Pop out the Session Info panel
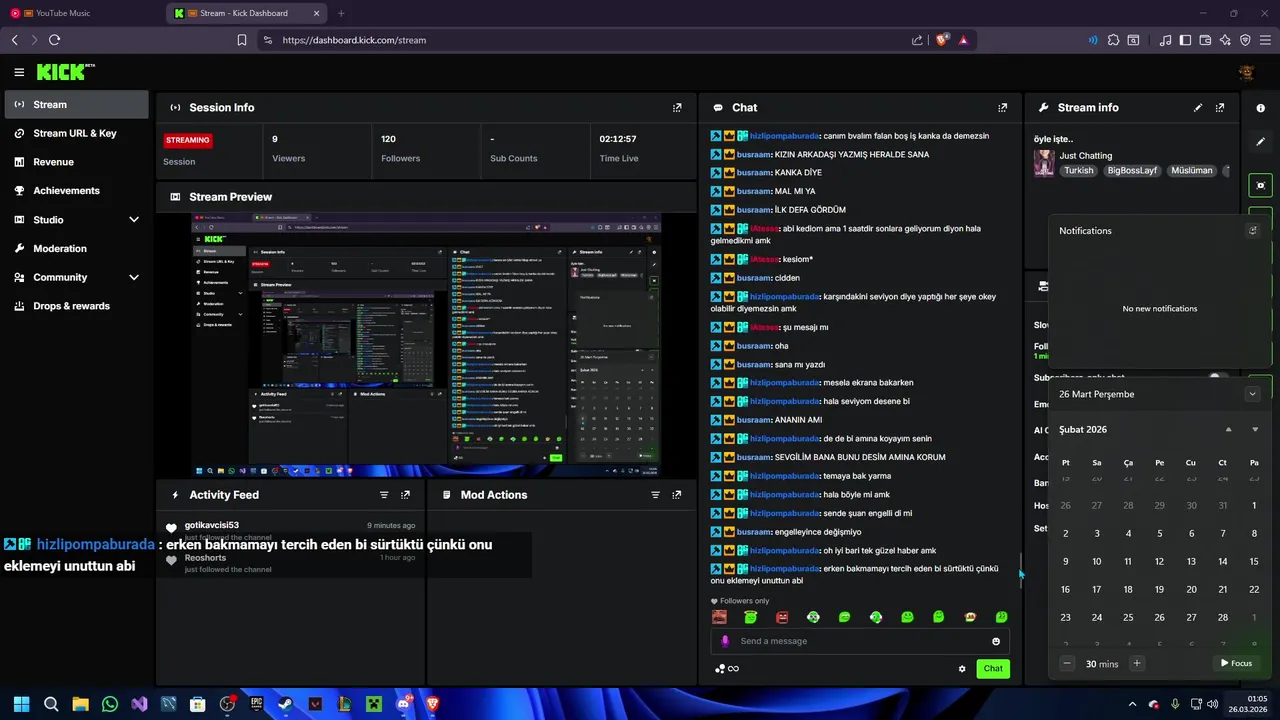1280x720 pixels. click(677, 108)
